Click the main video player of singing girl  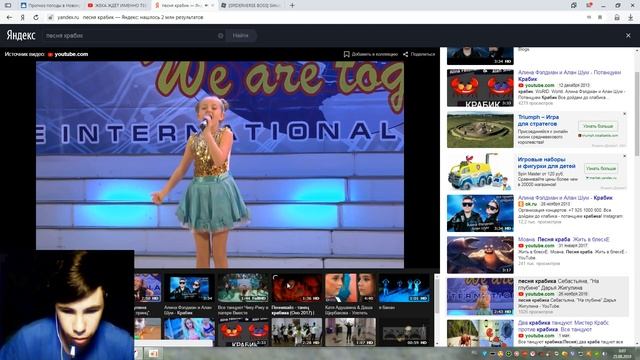(220, 164)
